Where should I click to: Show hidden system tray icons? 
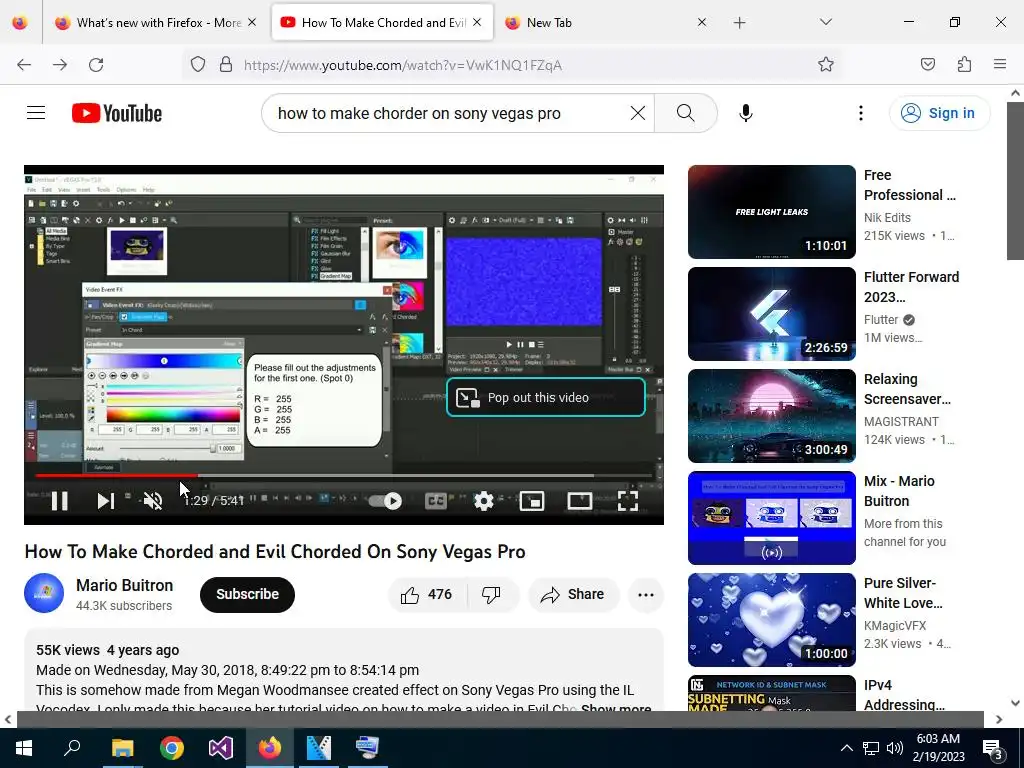point(846,748)
